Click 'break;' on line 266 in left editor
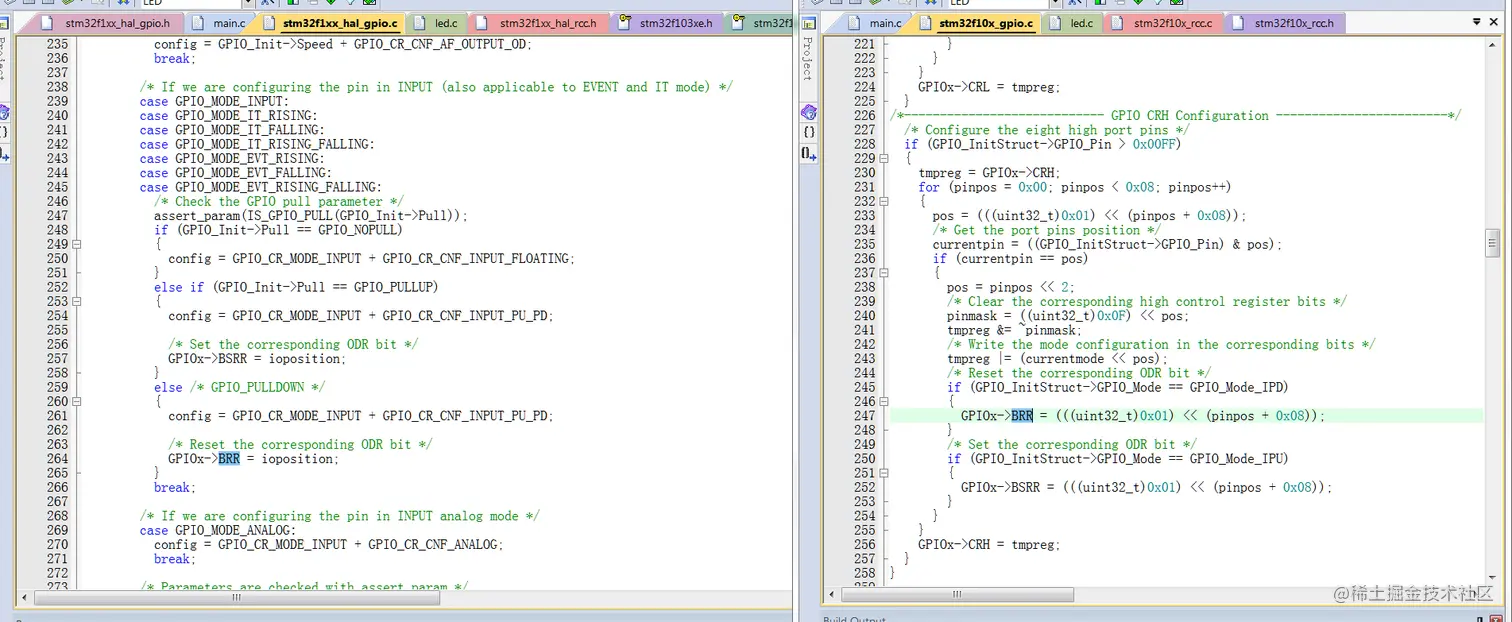 click(175, 488)
